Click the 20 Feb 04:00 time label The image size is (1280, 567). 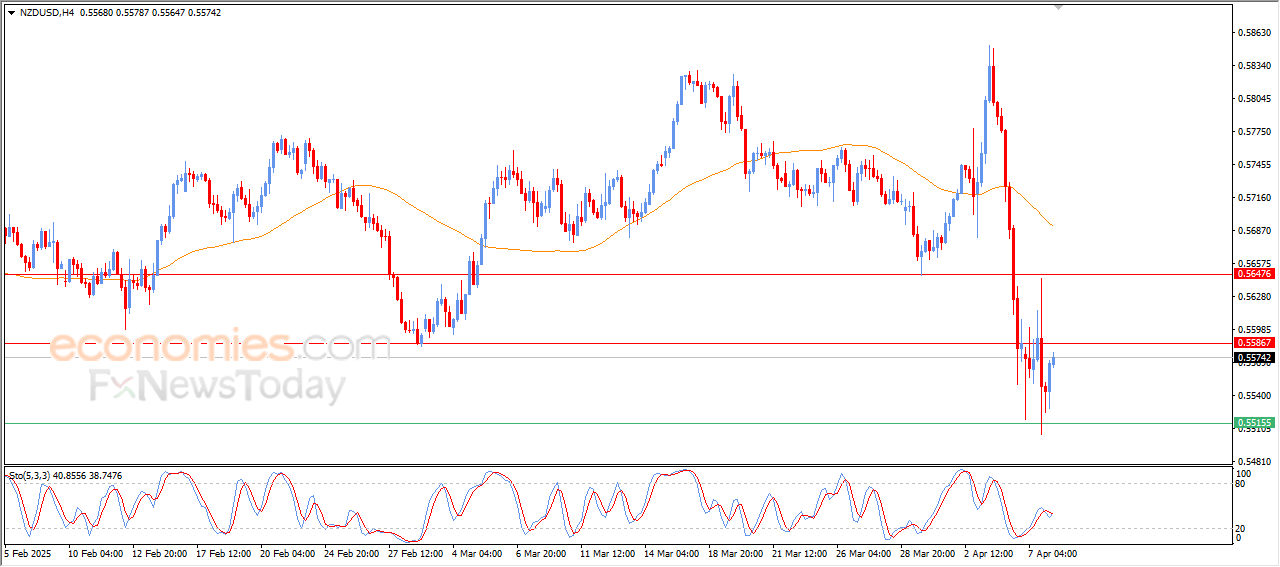pyautogui.click(x=289, y=553)
